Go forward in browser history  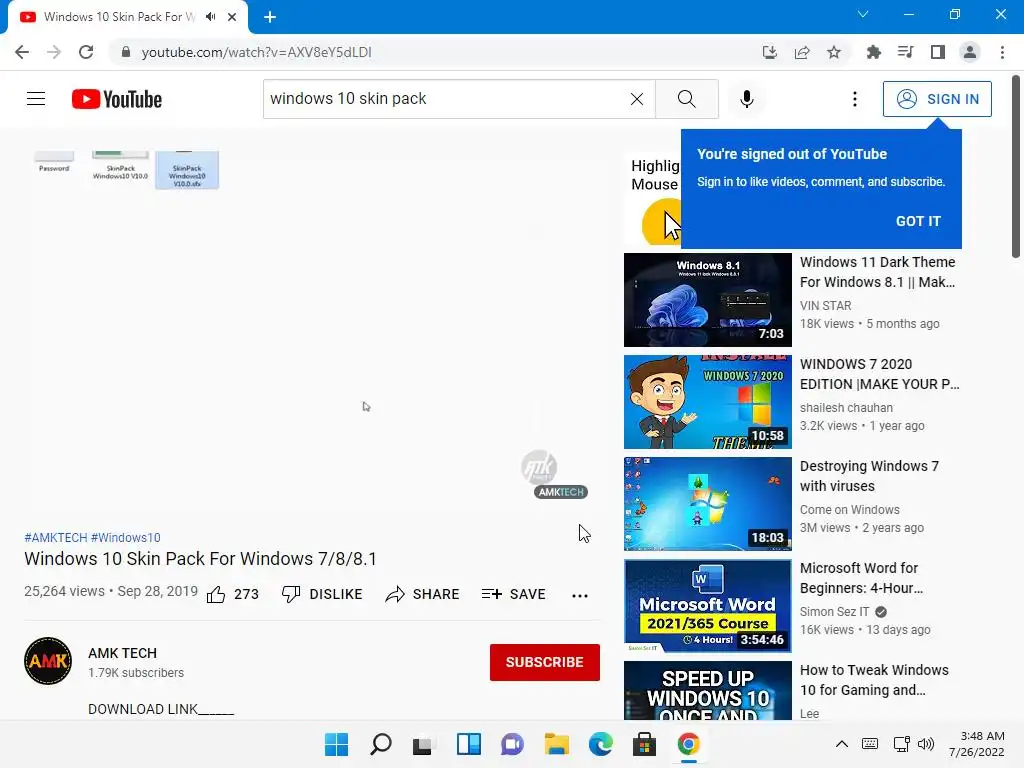[54, 52]
